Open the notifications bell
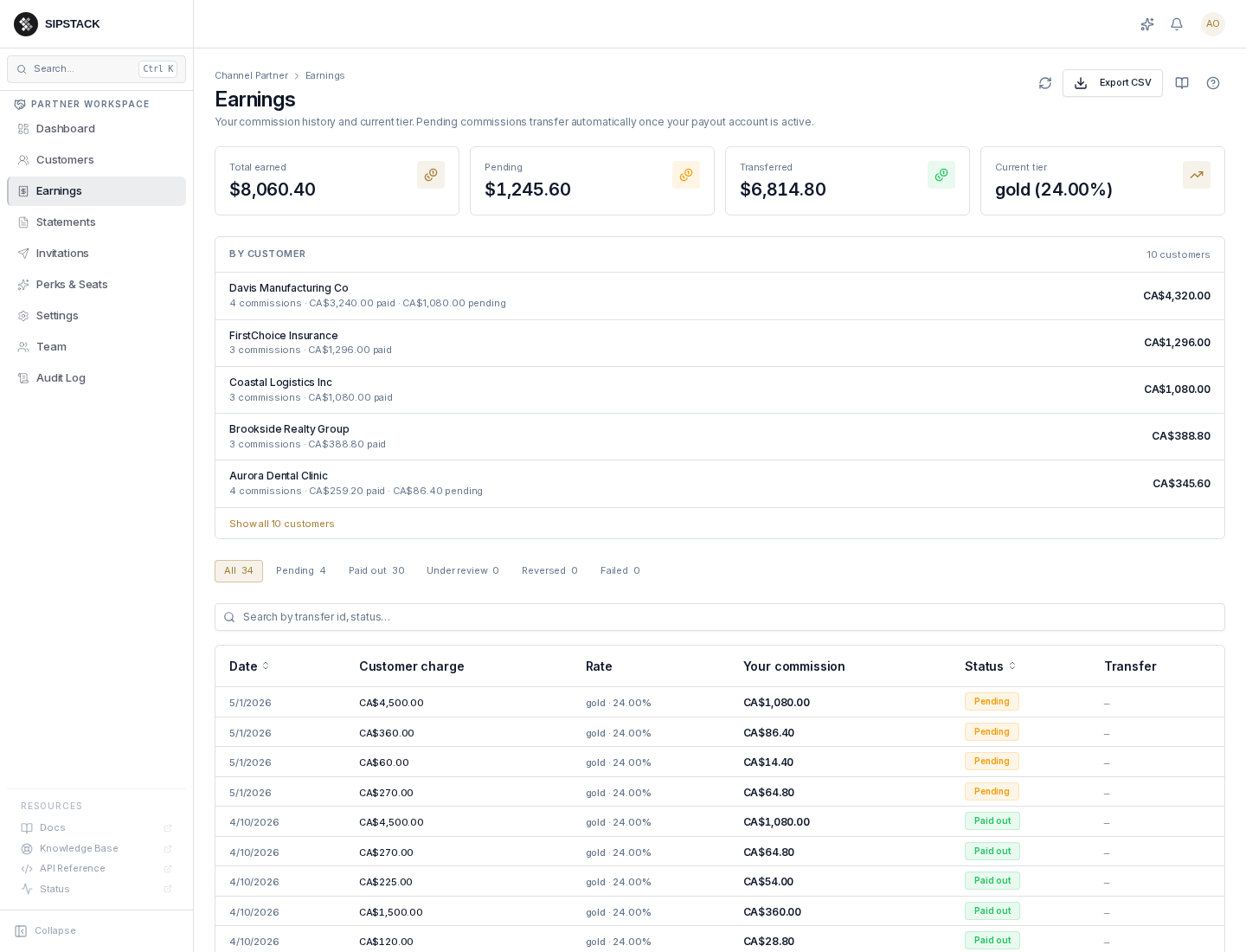The image size is (1246, 952). pos(1177,24)
